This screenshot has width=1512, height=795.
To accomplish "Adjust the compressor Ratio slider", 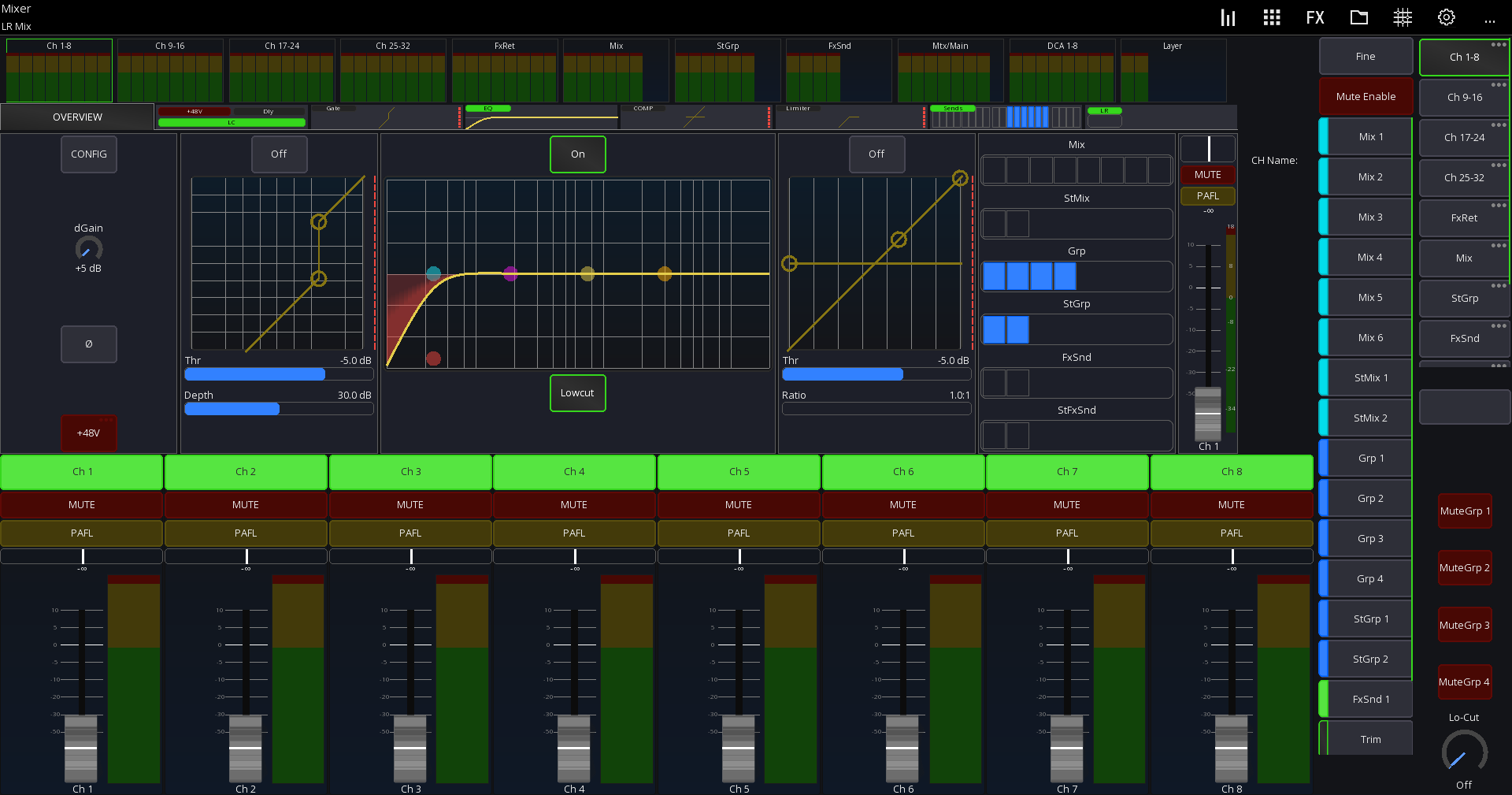I will click(x=876, y=409).
